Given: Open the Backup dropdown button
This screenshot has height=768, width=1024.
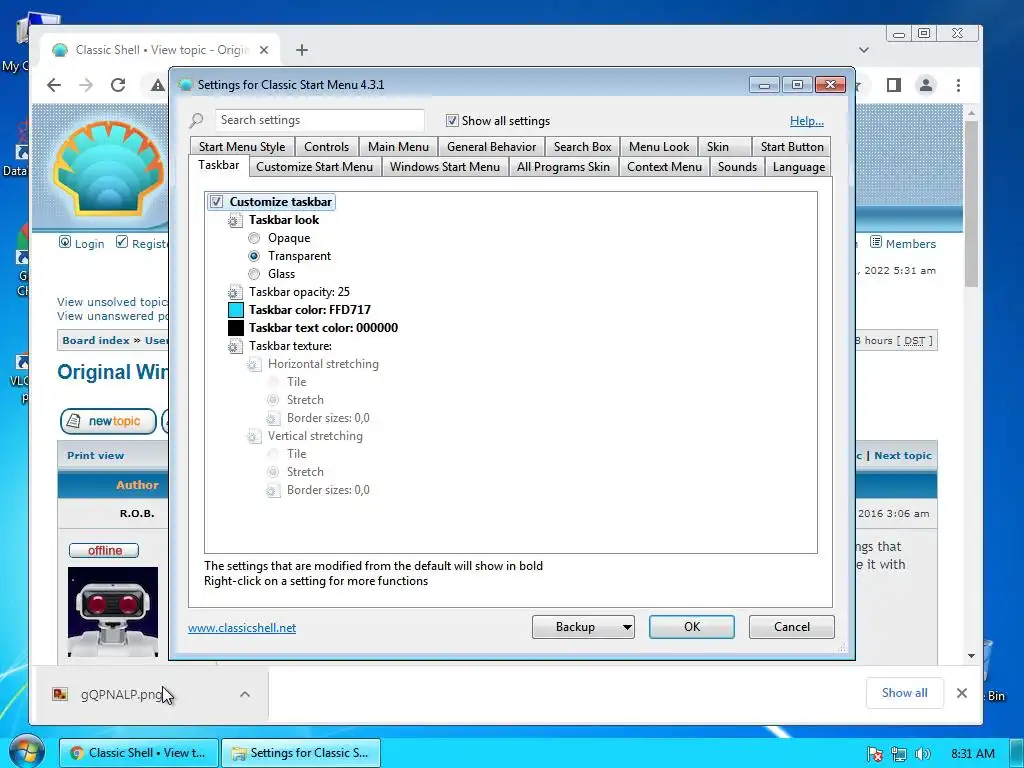Looking at the screenshot, I should click(x=583, y=627).
